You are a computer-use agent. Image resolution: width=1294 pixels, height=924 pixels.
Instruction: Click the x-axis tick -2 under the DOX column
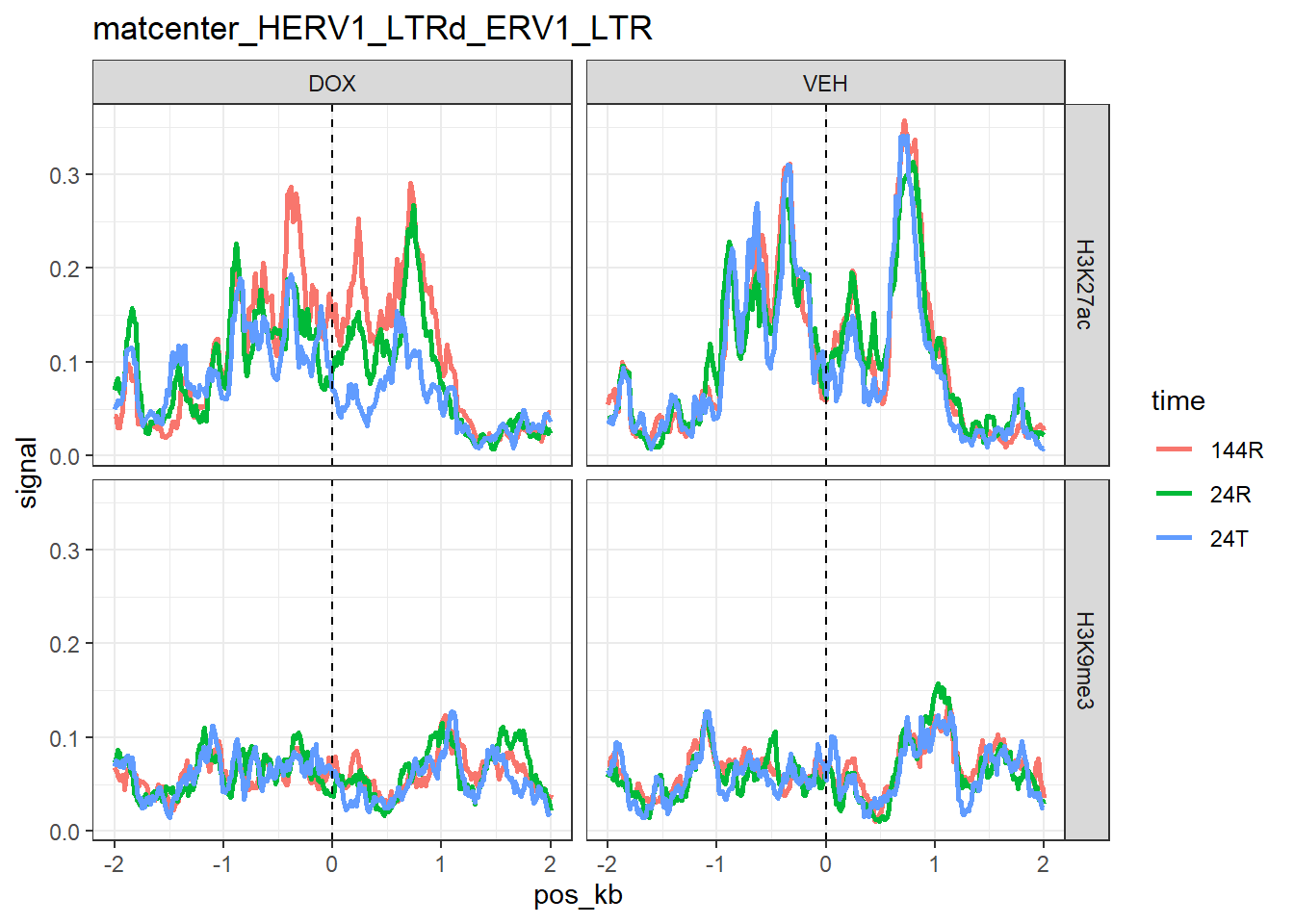pos(114,863)
